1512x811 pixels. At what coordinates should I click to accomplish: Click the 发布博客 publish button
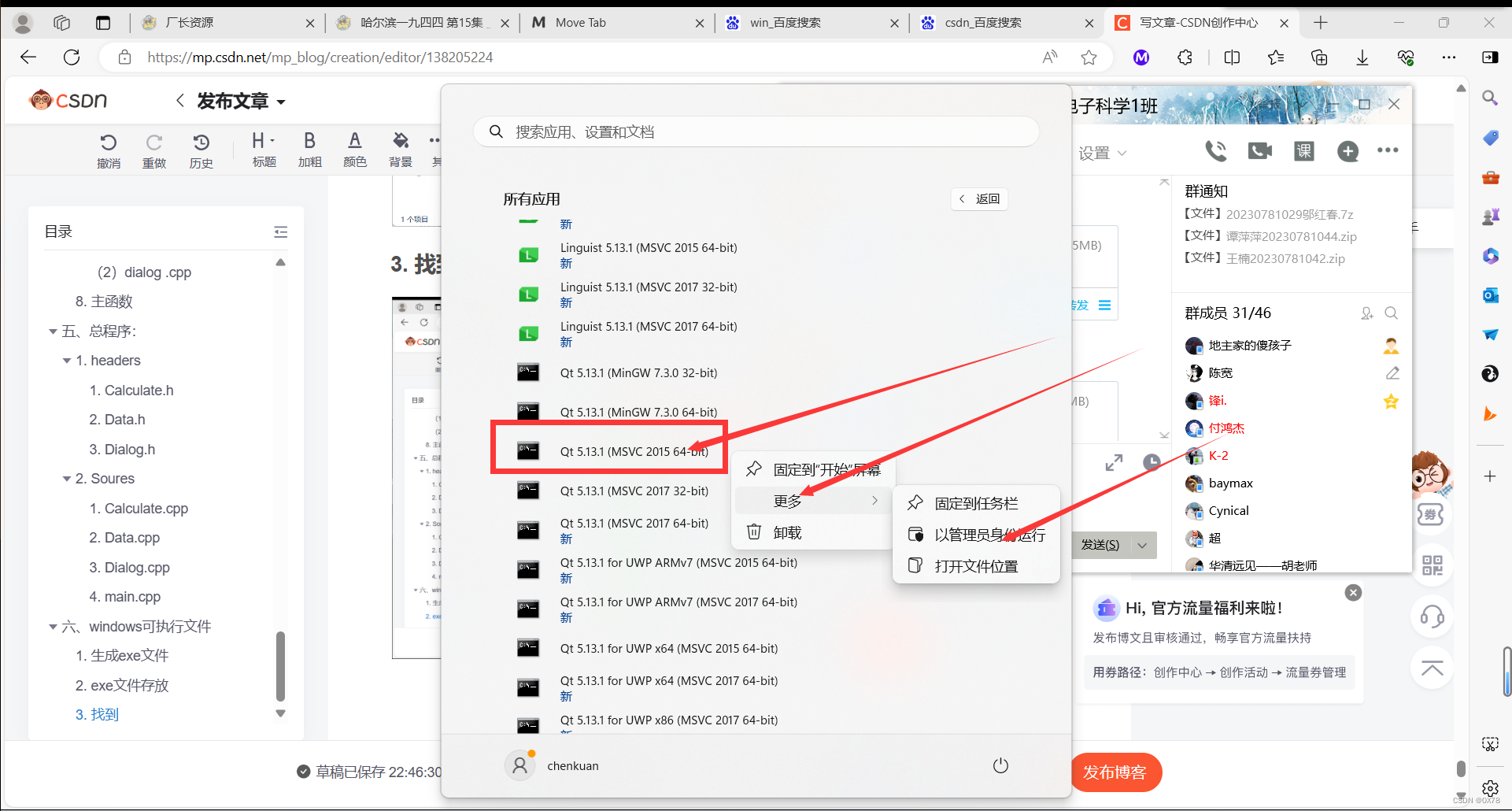point(1115,772)
